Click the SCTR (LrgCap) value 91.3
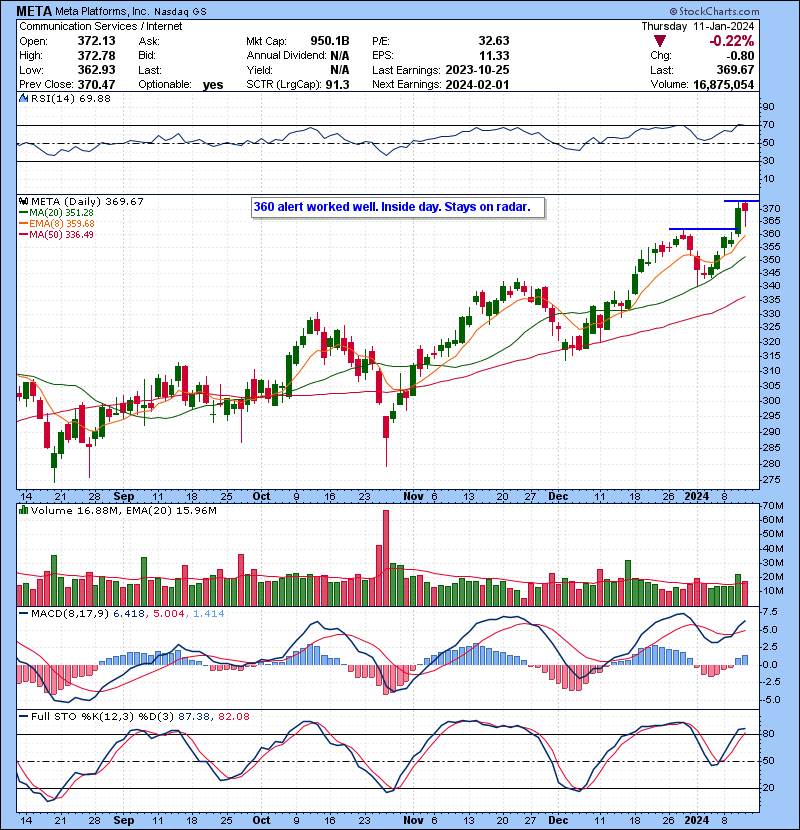The height and width of the screenshot is (830, 800). pos(338,84)
